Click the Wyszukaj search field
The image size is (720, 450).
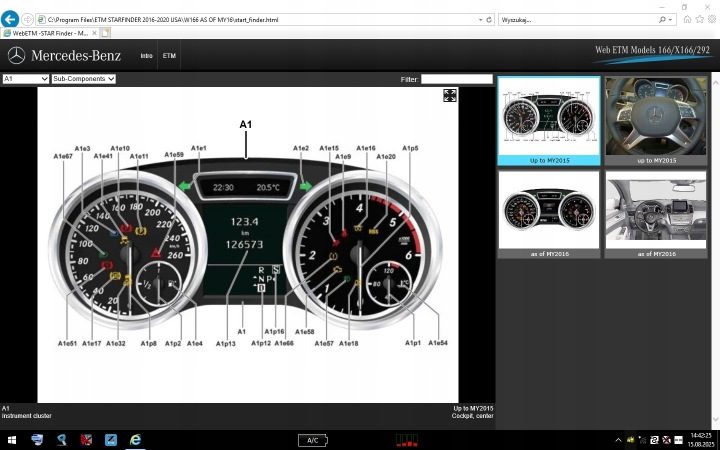click(579, 20)
